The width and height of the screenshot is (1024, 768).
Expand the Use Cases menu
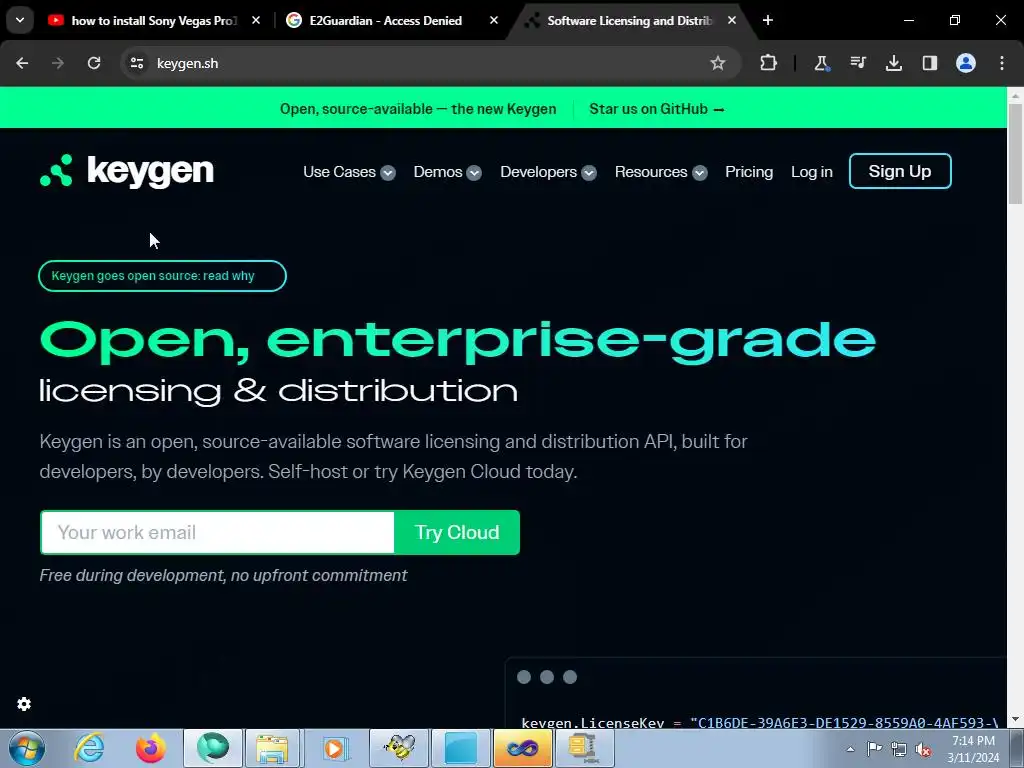point(349,172)
